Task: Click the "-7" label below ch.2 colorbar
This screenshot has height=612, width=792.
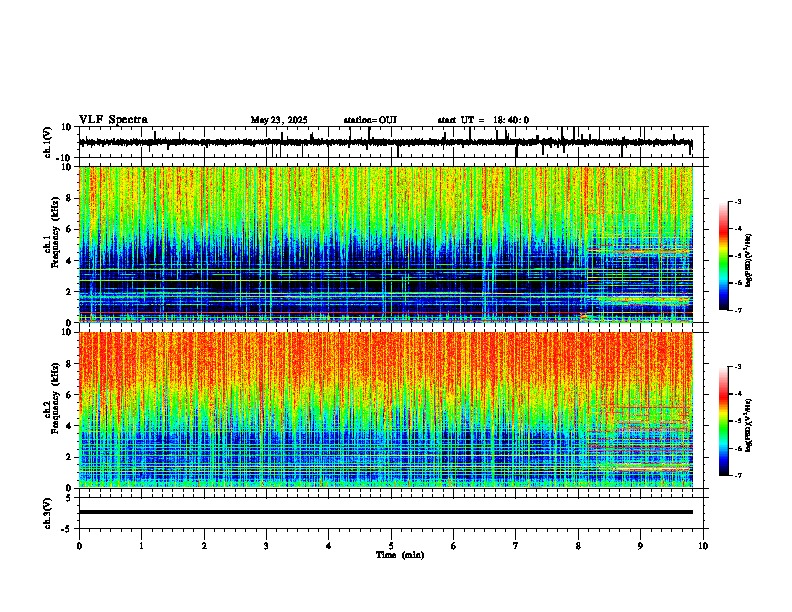Action: point(737,475)
